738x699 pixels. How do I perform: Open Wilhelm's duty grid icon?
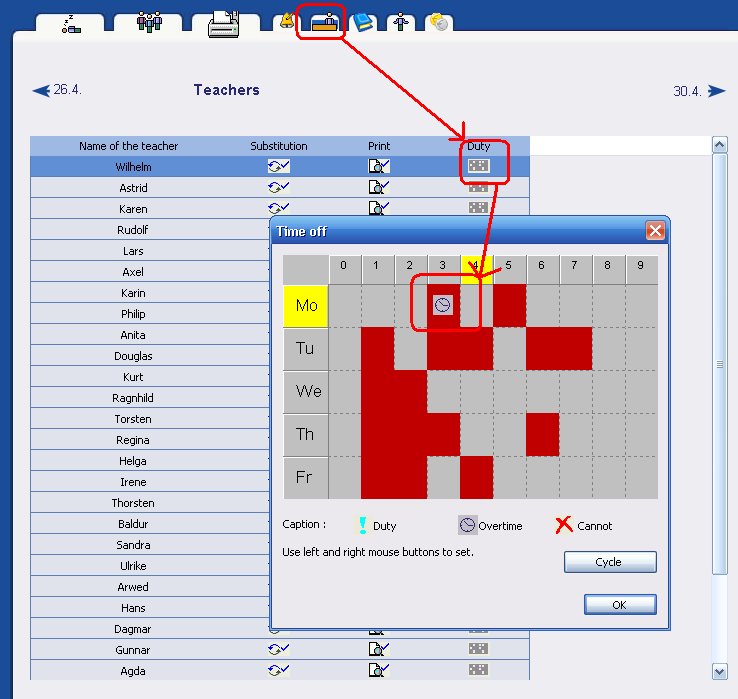pos(479,166)
